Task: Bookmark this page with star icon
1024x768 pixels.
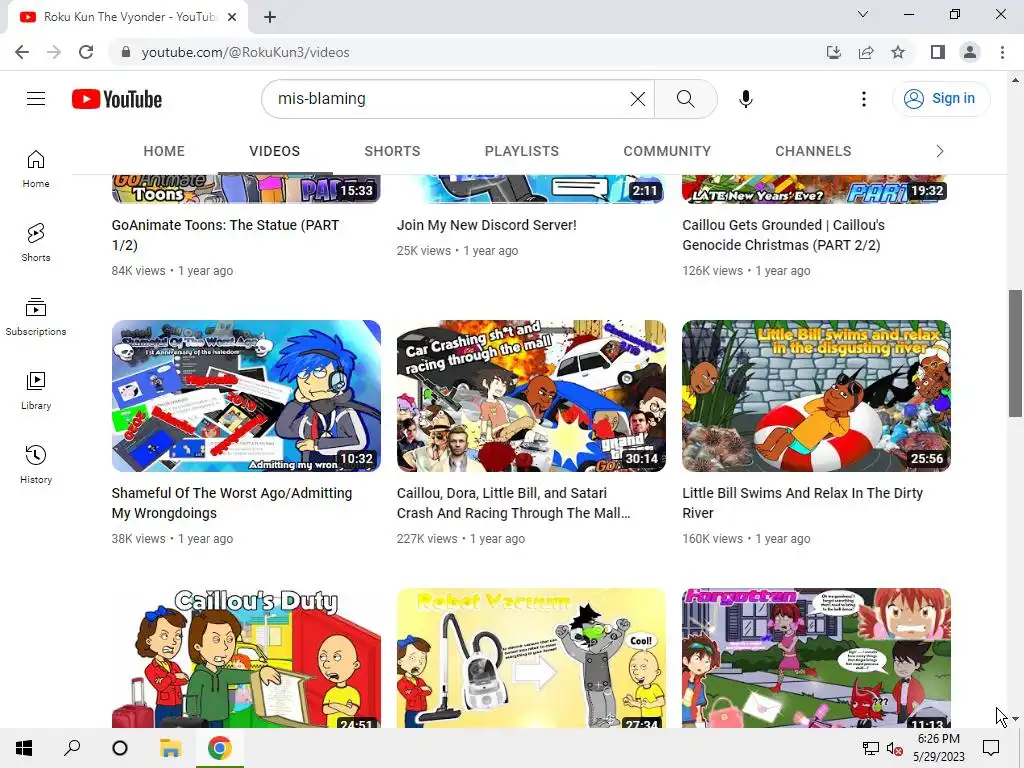Action: point(898,52)
